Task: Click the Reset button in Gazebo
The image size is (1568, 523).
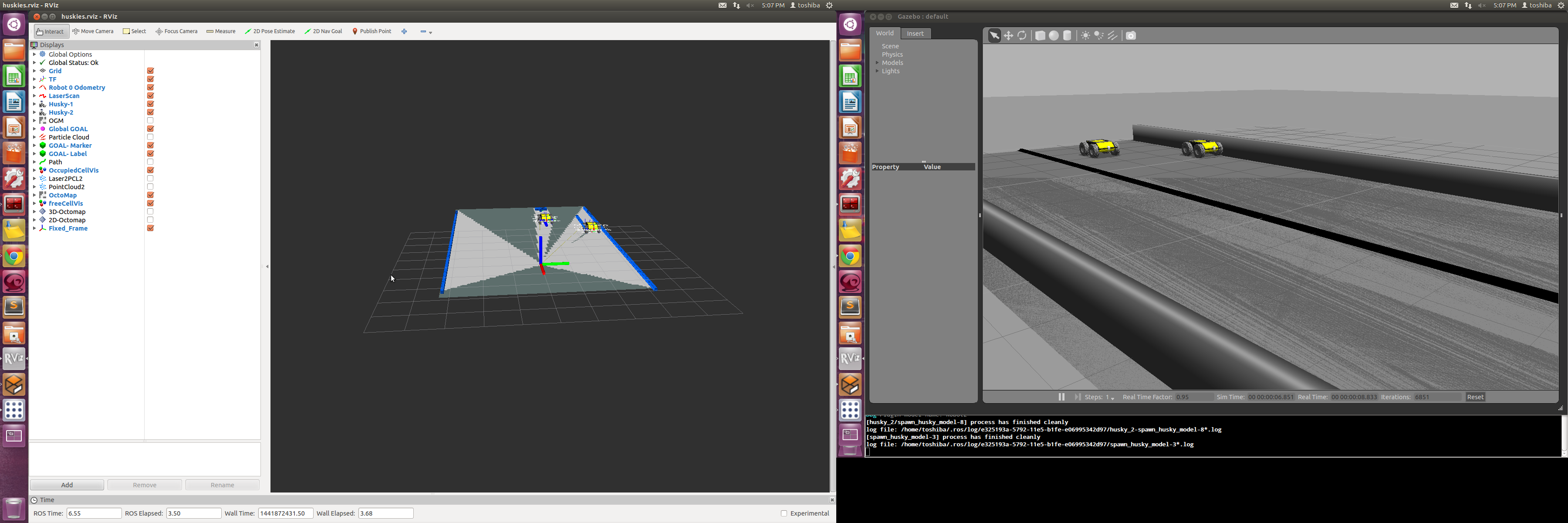Action: pyautogui.click(x=1475, y=397)
